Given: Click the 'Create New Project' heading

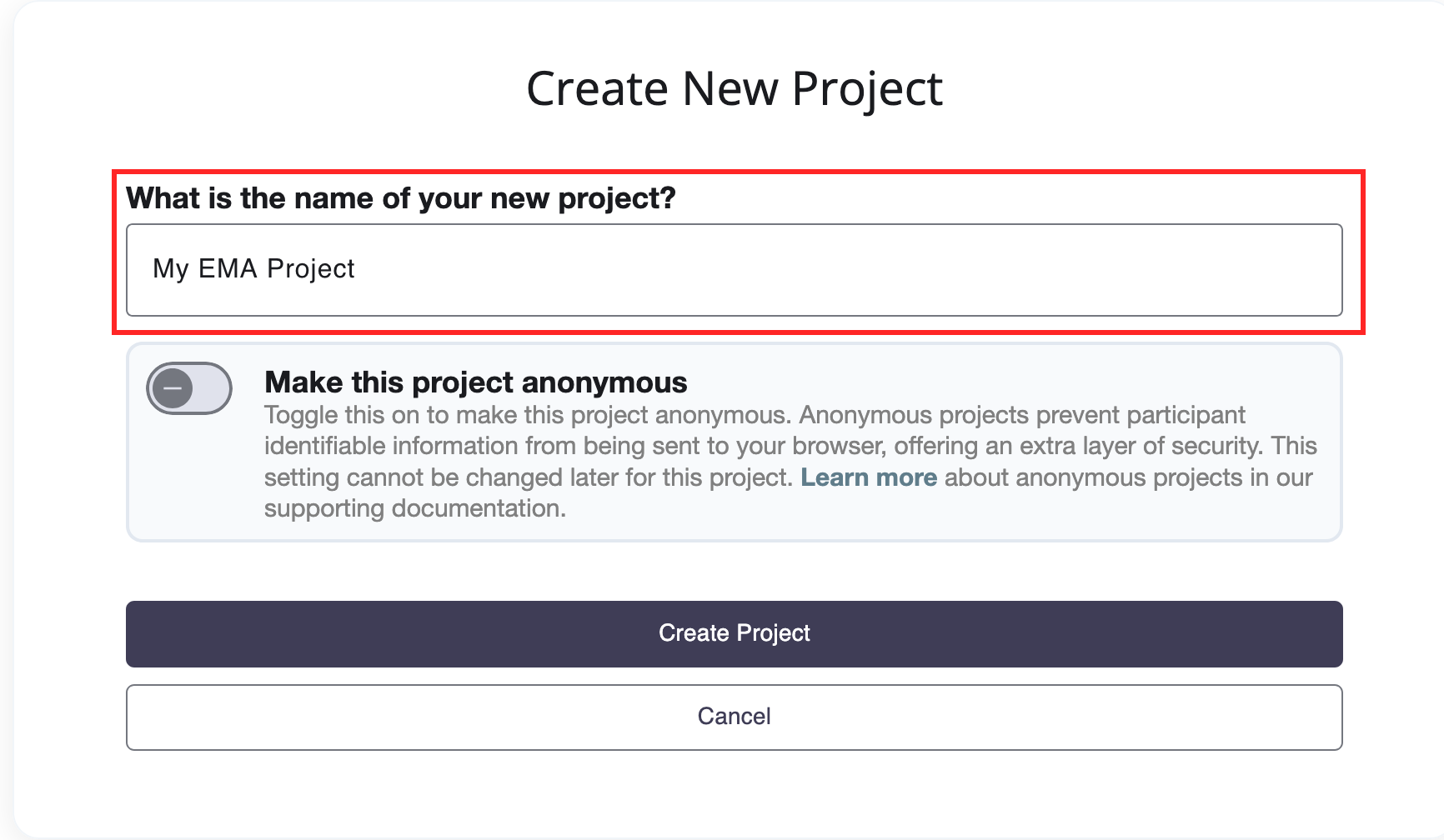Looking at the screenshot, I should click(734, 87).
